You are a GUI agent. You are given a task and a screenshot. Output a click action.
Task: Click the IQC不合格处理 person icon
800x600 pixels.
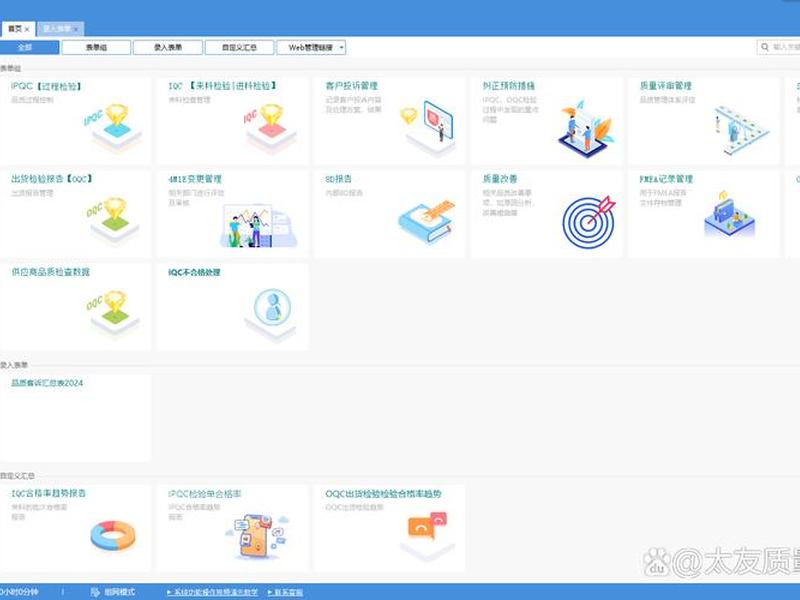[x=271, y=314]
